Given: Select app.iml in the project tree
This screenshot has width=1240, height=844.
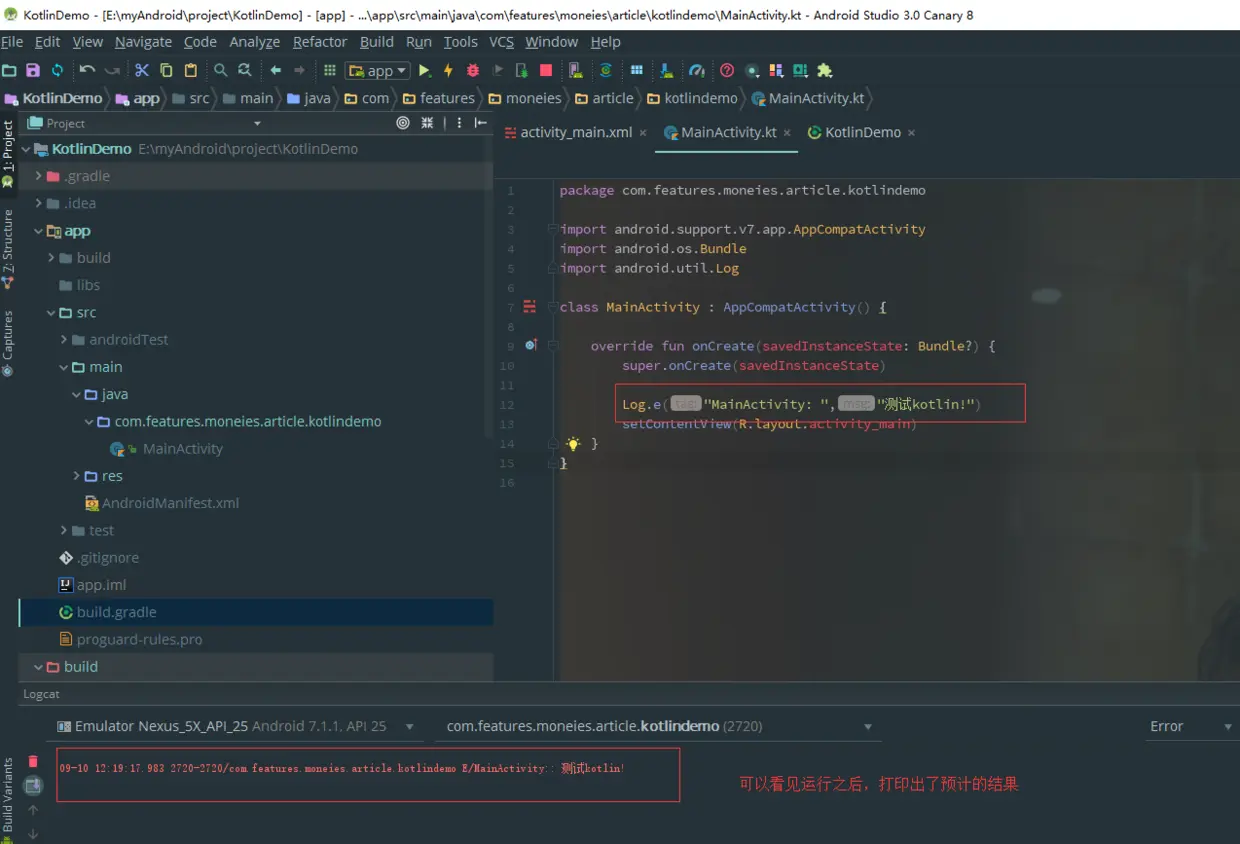Looking at the screenshot, I should [x=101, y=585].
